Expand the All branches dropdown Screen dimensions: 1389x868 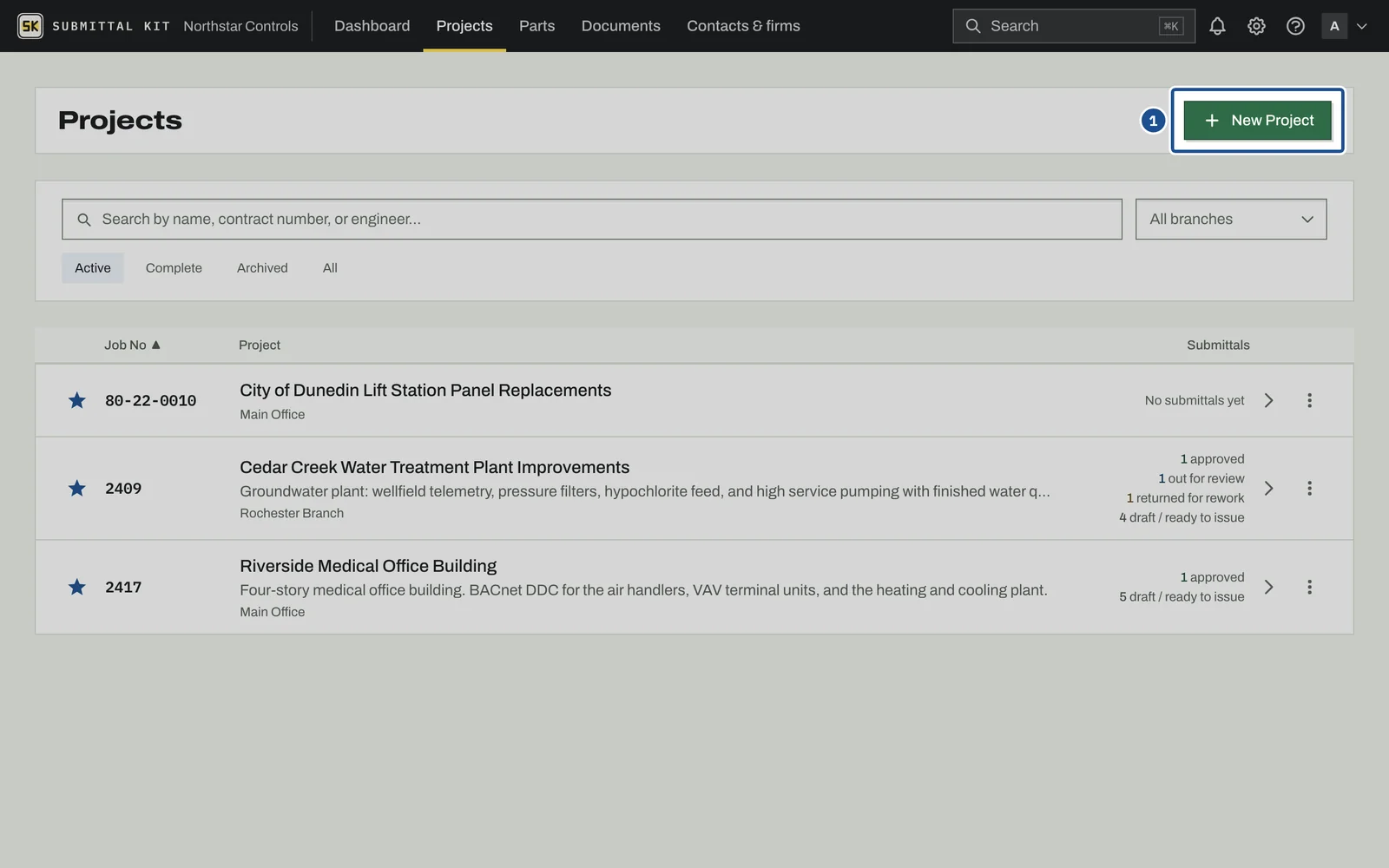(1231, 220)
